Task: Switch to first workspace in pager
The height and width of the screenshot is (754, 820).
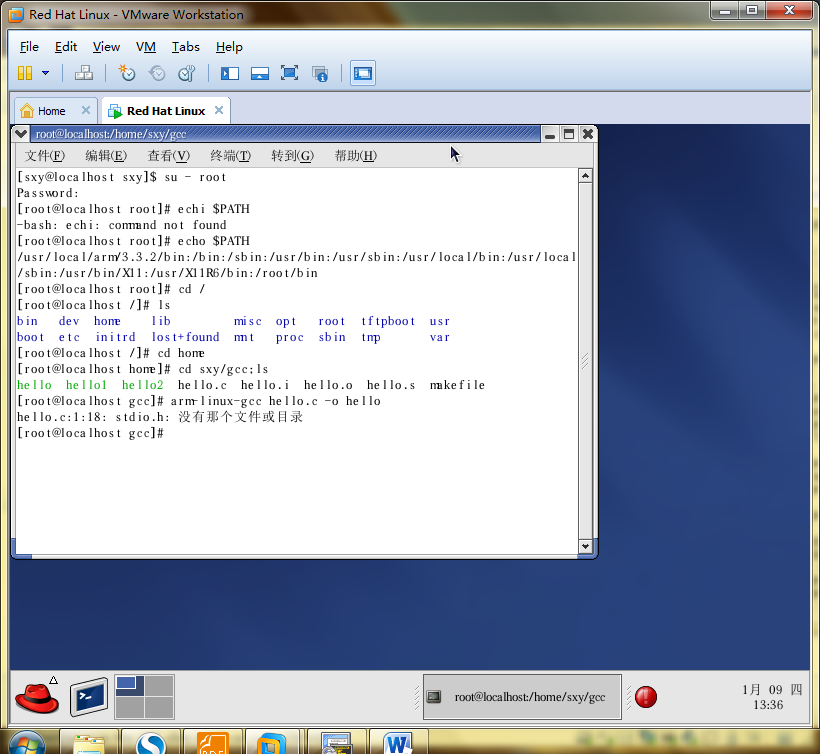Action: click(130, 686)
